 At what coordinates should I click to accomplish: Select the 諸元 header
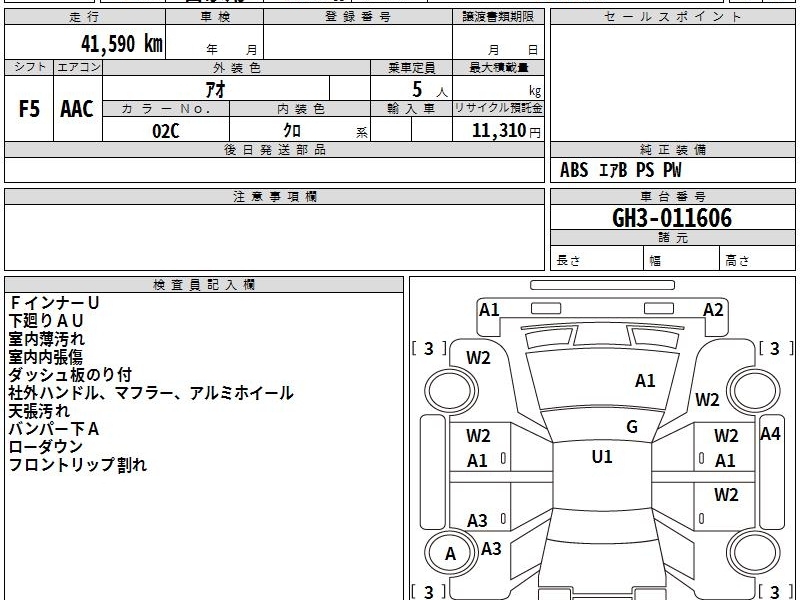[672, 238]
